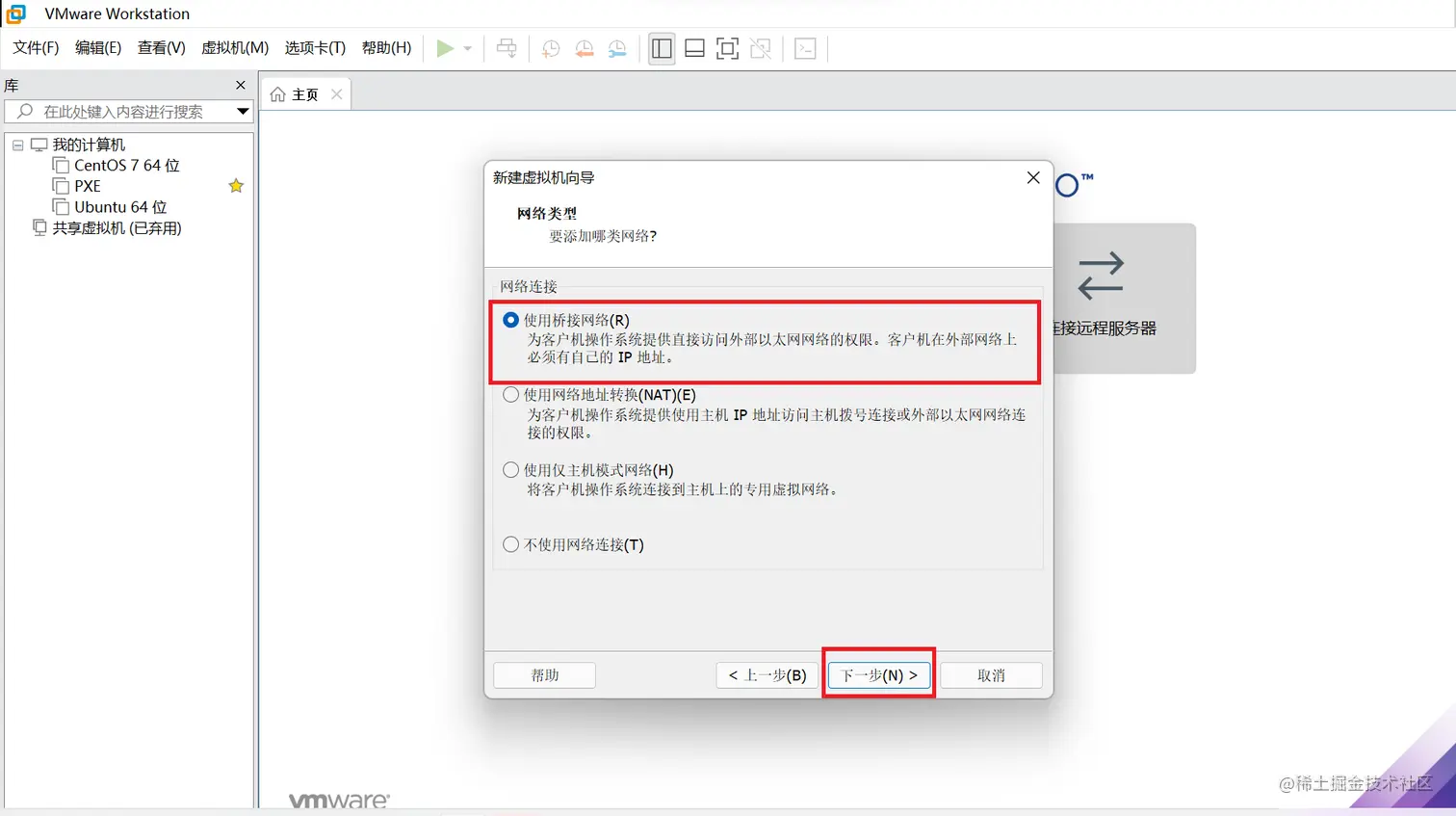The height and width of the screenshot is (816, 1456).
Task: Click the PXE VM icon
Action: pos(61,186)
